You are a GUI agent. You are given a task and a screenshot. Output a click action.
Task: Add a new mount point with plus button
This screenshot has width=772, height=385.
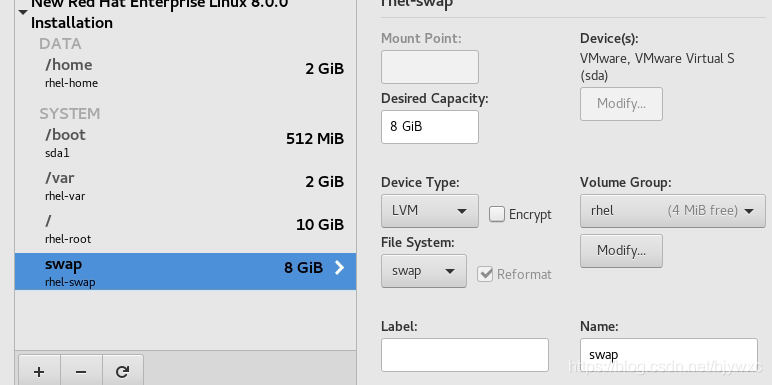[x=39, y=372]
